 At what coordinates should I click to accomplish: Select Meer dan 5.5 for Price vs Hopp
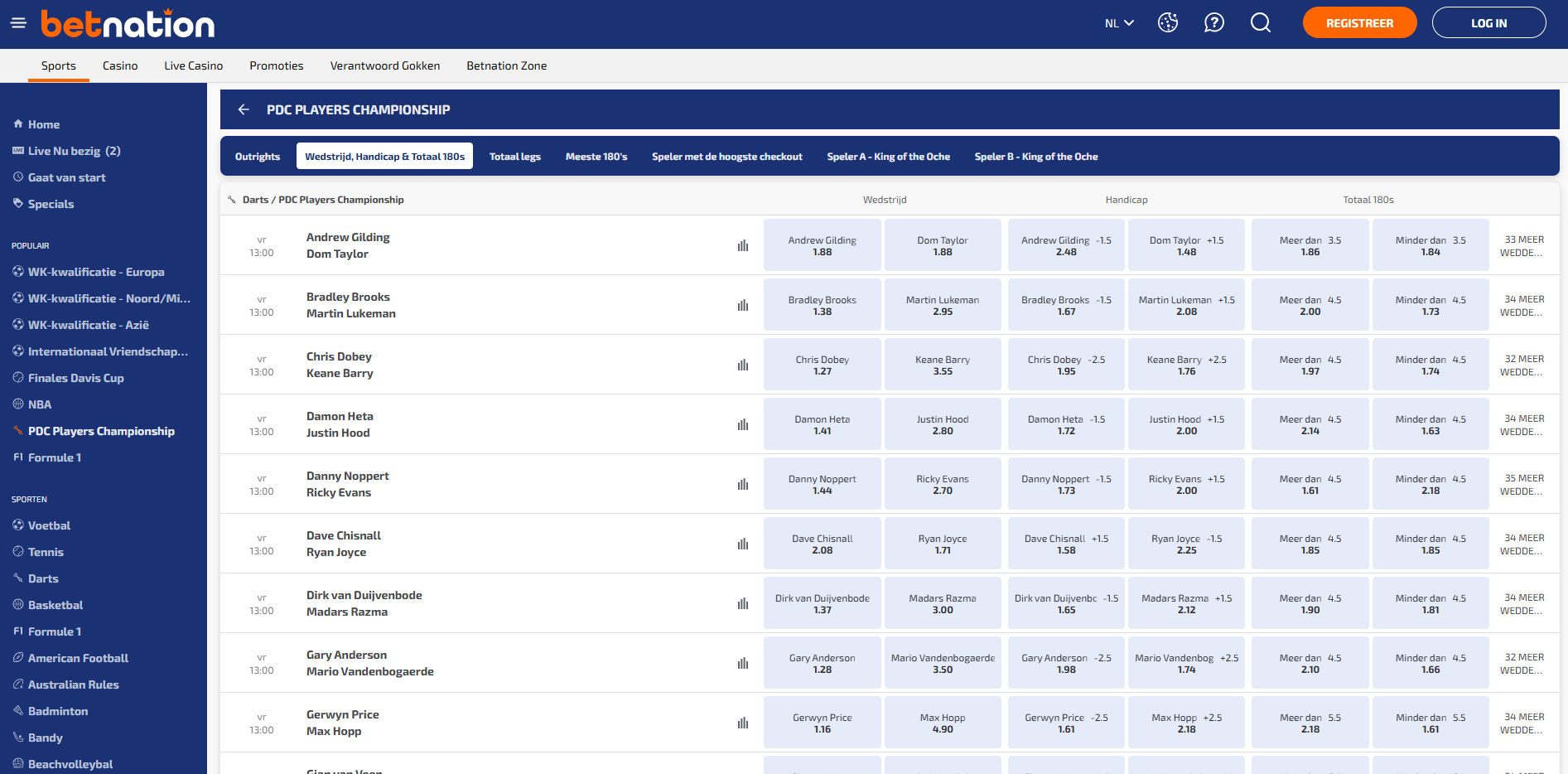1310,723
